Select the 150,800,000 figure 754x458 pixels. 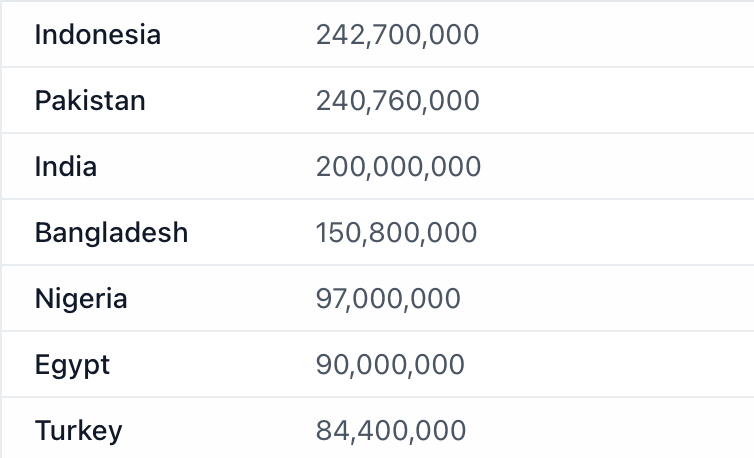coord(396,233)
